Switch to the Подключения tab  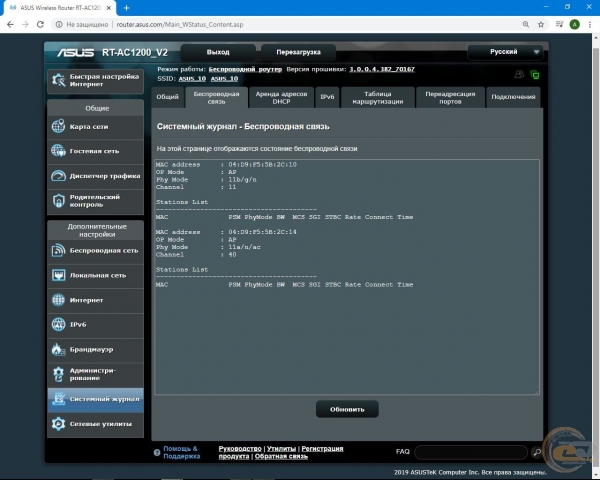pyautogui.click(x=513, y=97)
